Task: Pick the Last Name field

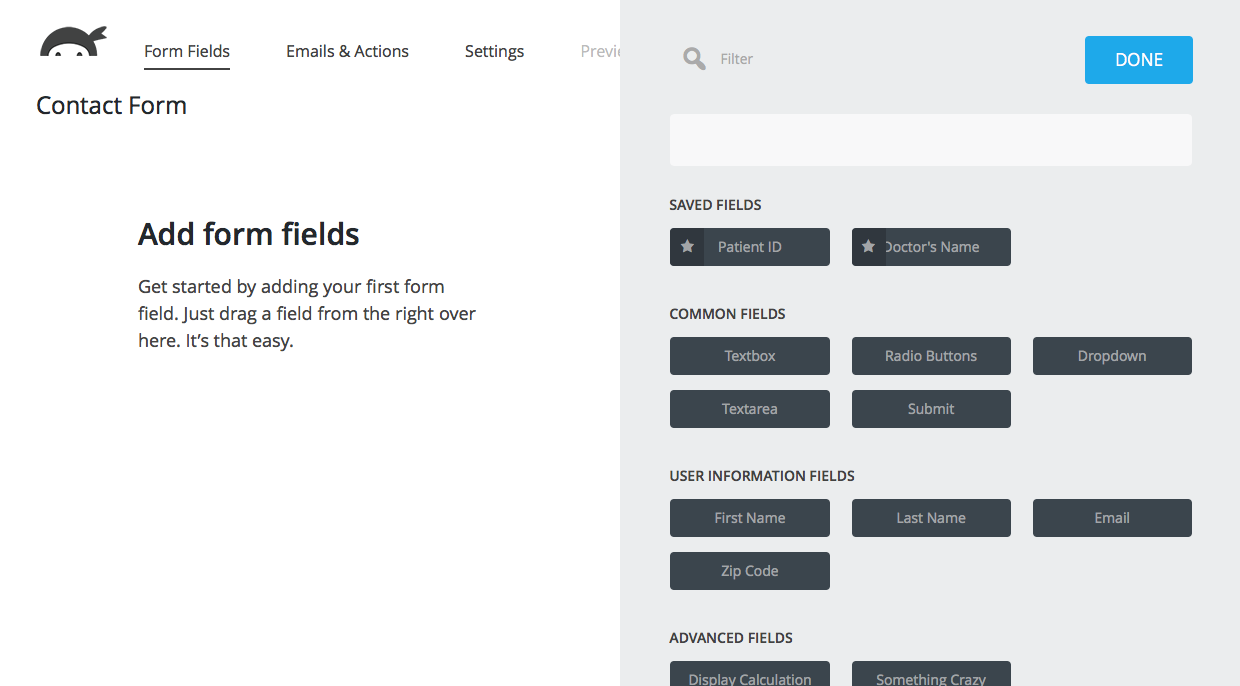Action: [930, 518]
